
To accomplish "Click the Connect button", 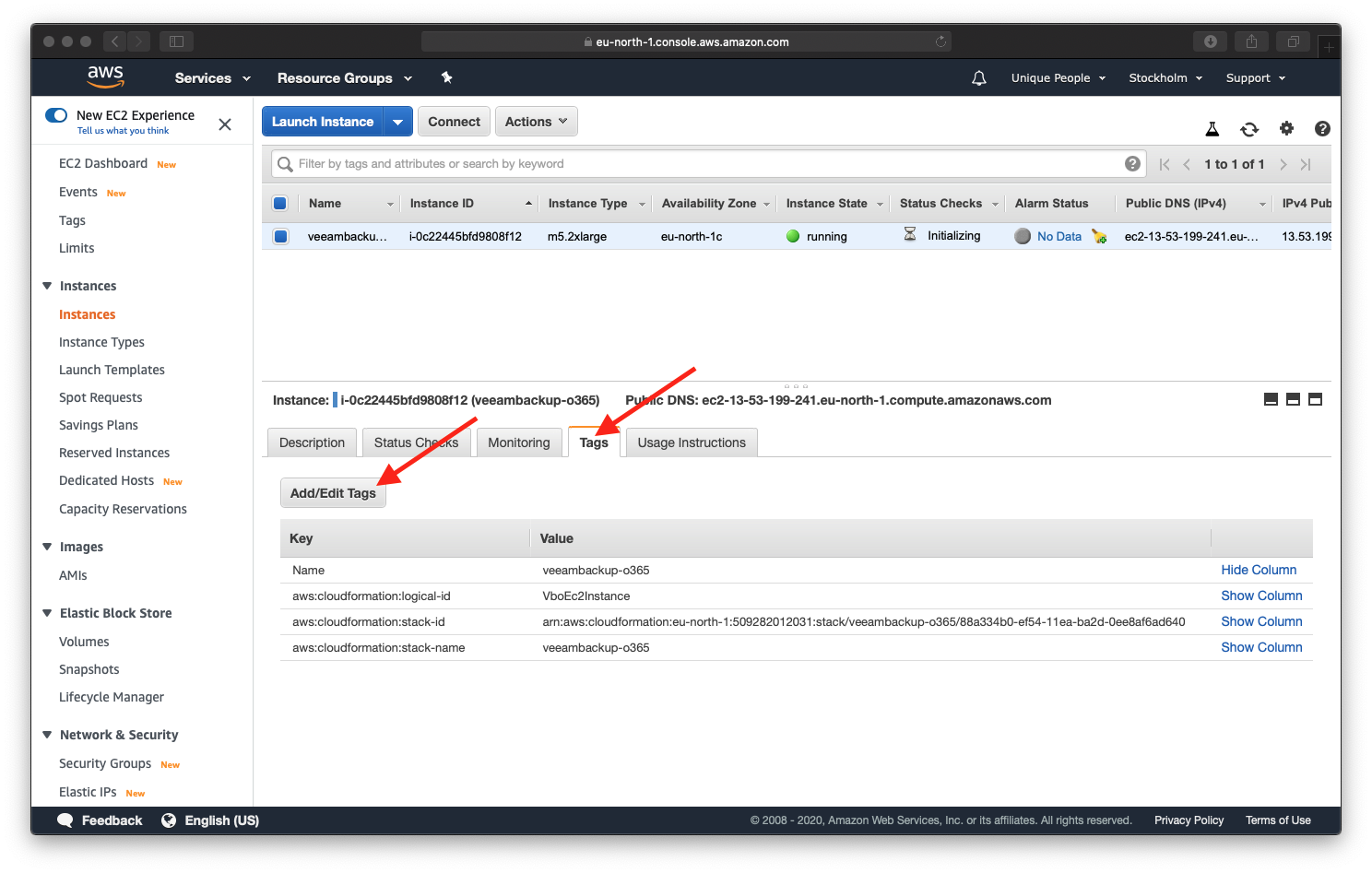I will pos(454,122).
